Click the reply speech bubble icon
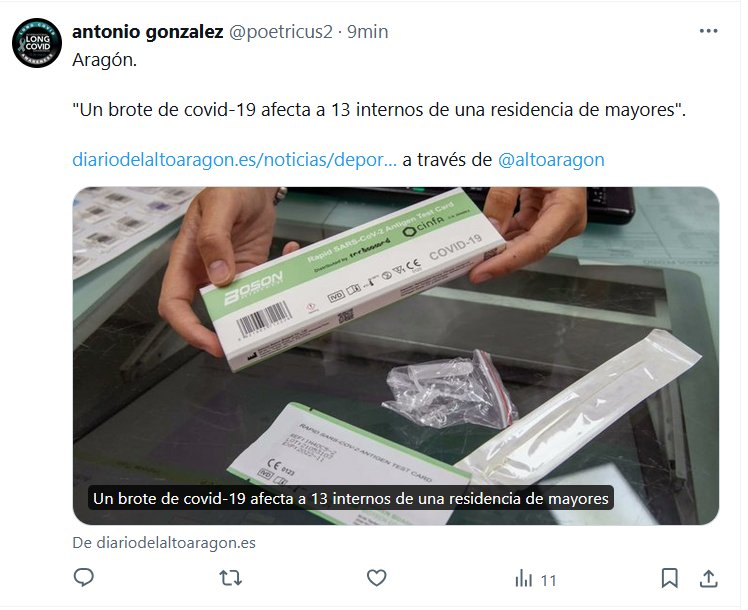This screenshot has height=610, width=748. 84,578
